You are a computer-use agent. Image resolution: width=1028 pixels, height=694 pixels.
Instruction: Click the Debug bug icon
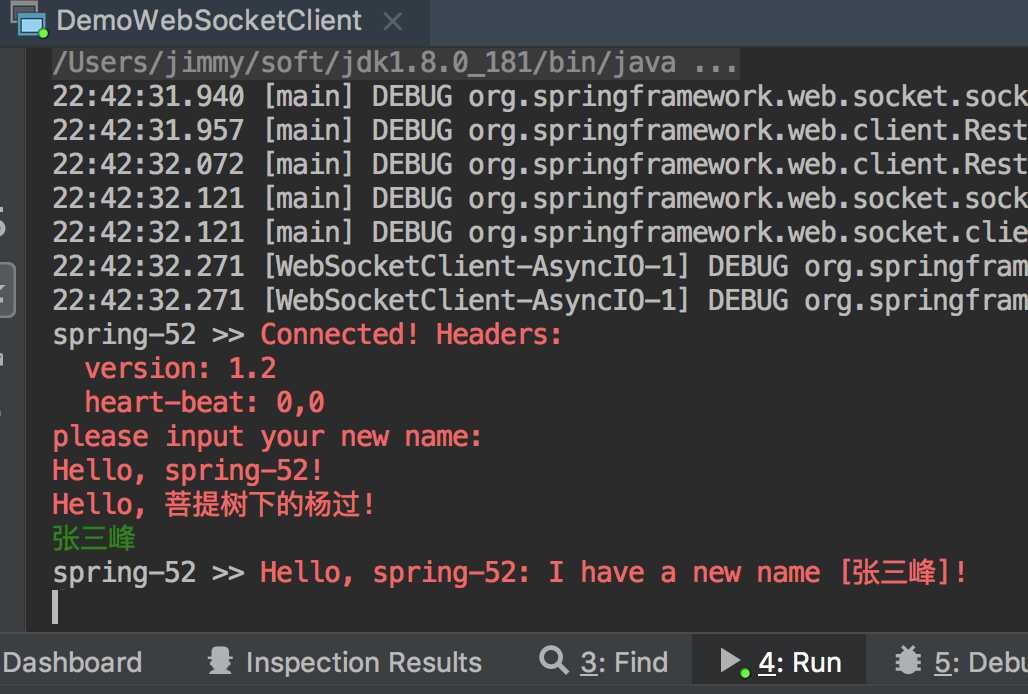(908, 660)
